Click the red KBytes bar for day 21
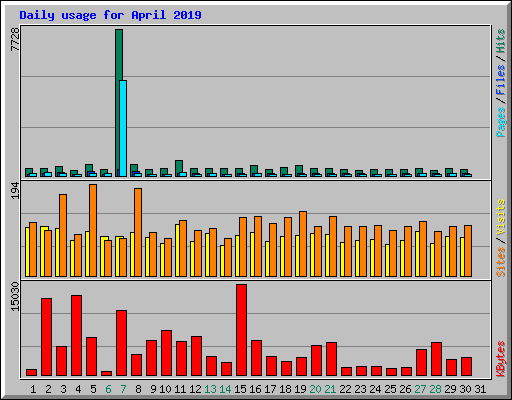 [x=332, y=359]
